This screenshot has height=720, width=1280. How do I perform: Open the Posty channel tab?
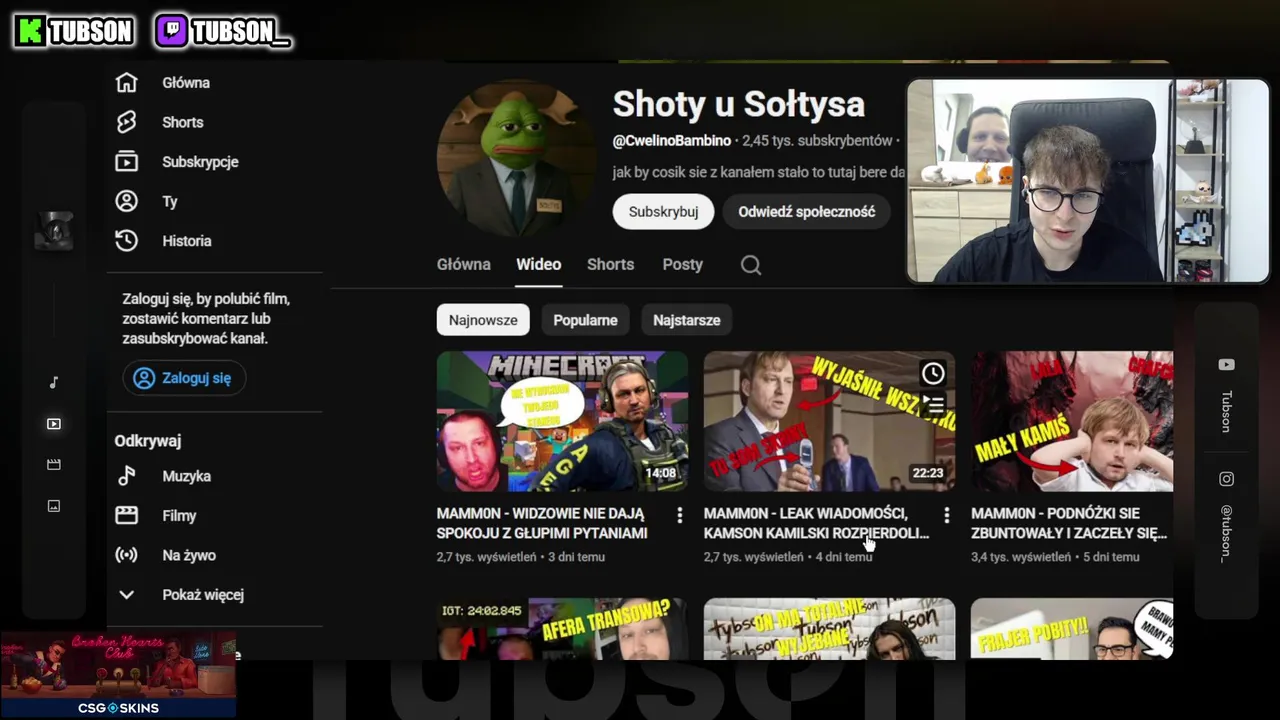[x=682, y=265]
